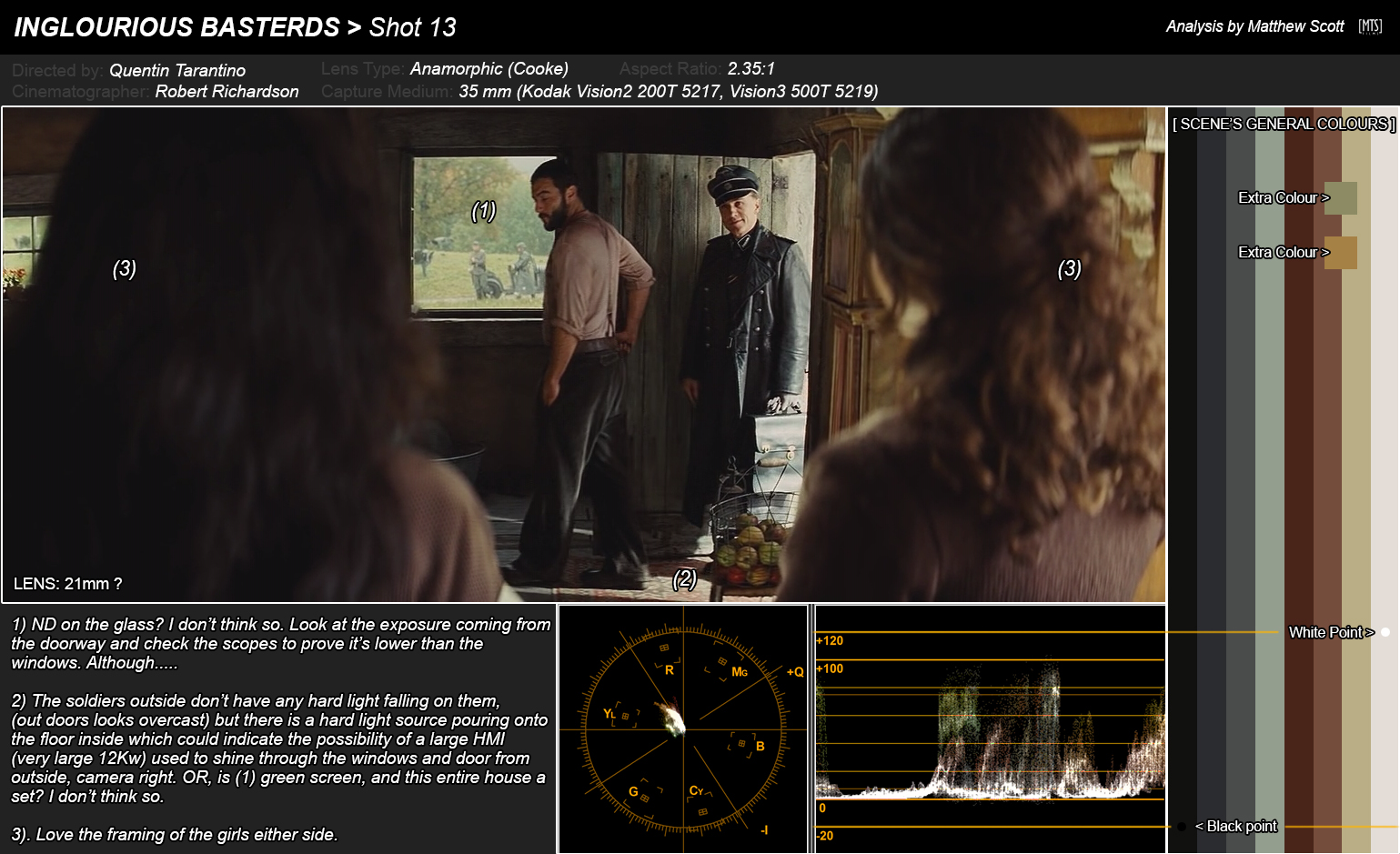
Task: Click the first olive green Extra Colour swatch
Action: (1341, 198)
